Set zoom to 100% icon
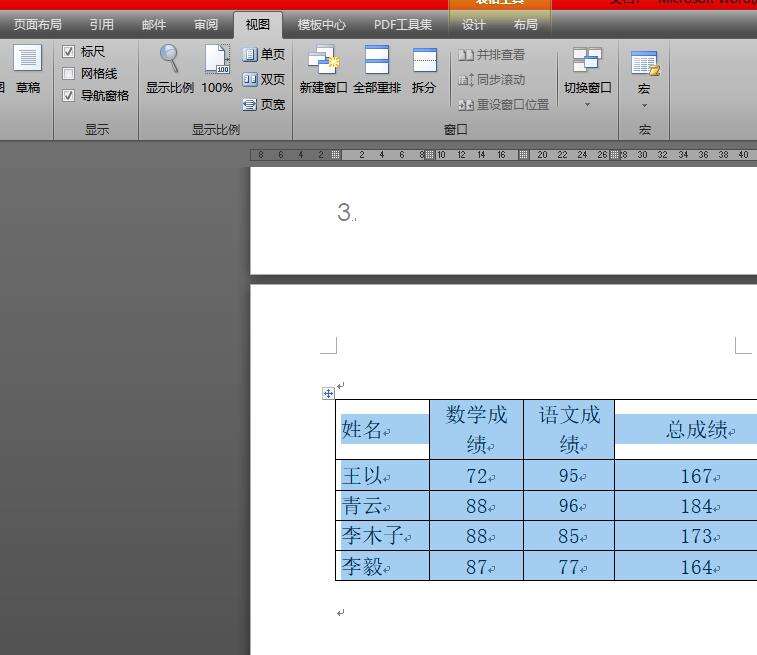This screenshot has width=757, height=655. (217, 61)
